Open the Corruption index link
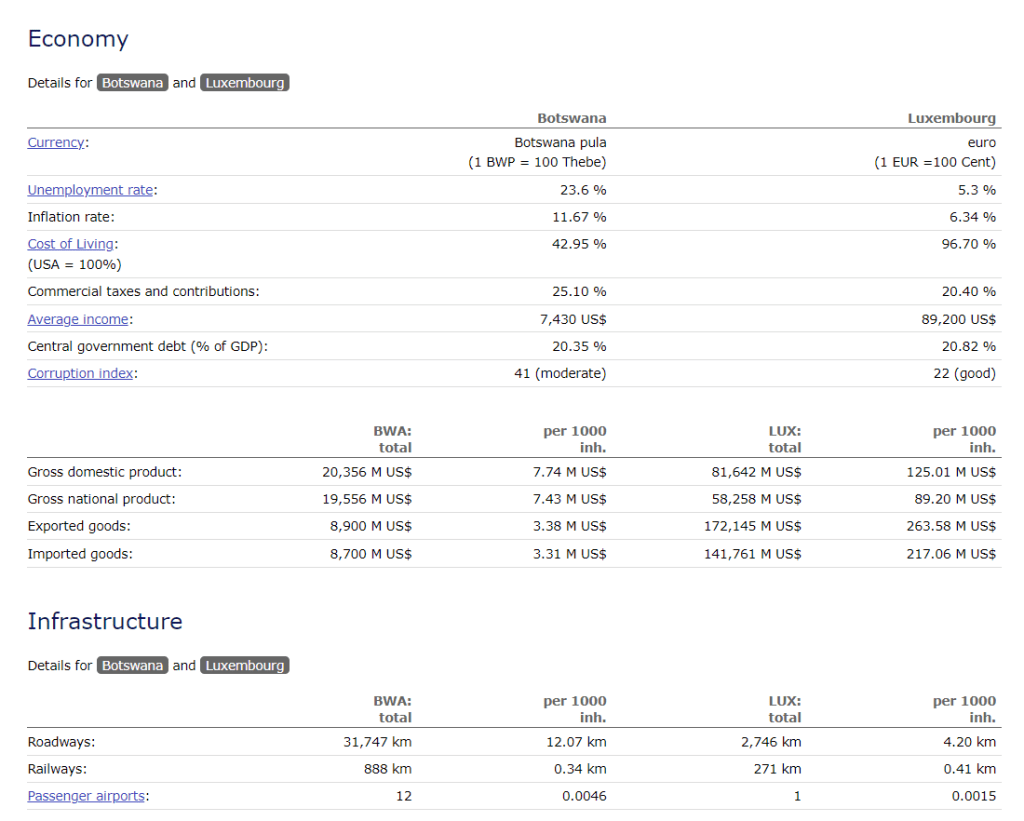The width and height of the screenshot is (1024, 821). [x=80, y=373]
